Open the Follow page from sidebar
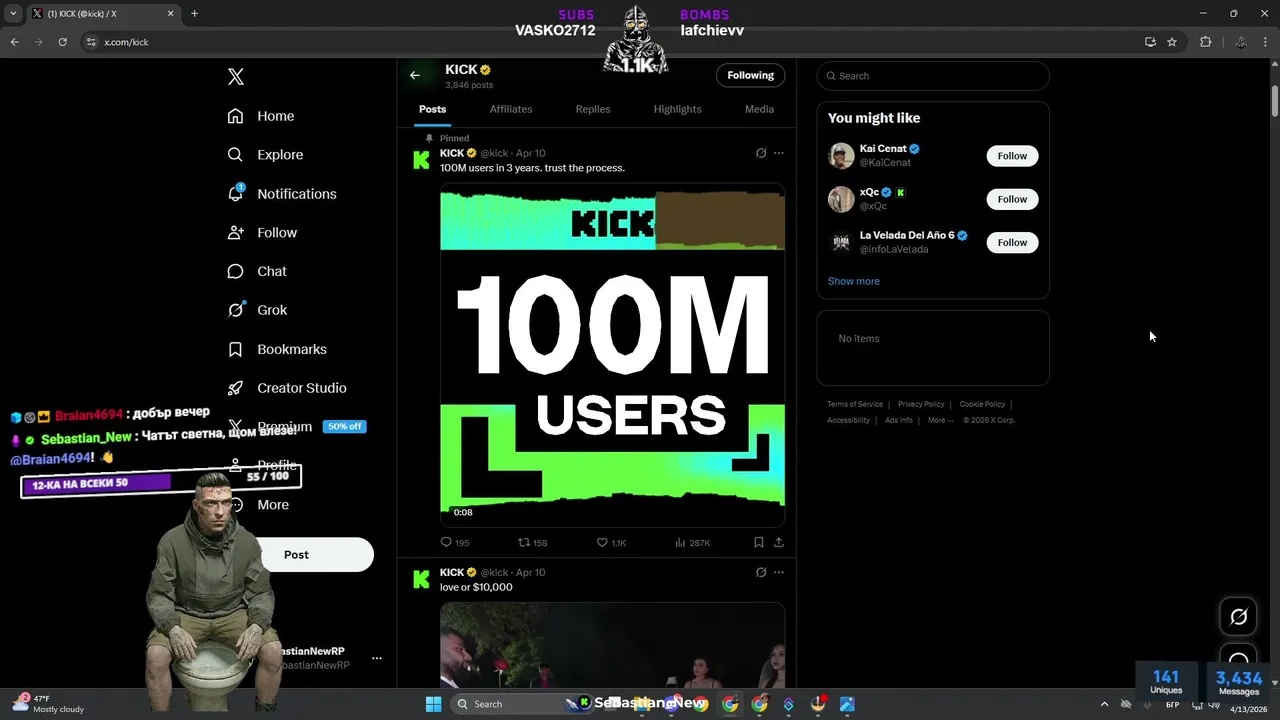 click(x=262, y=232)
